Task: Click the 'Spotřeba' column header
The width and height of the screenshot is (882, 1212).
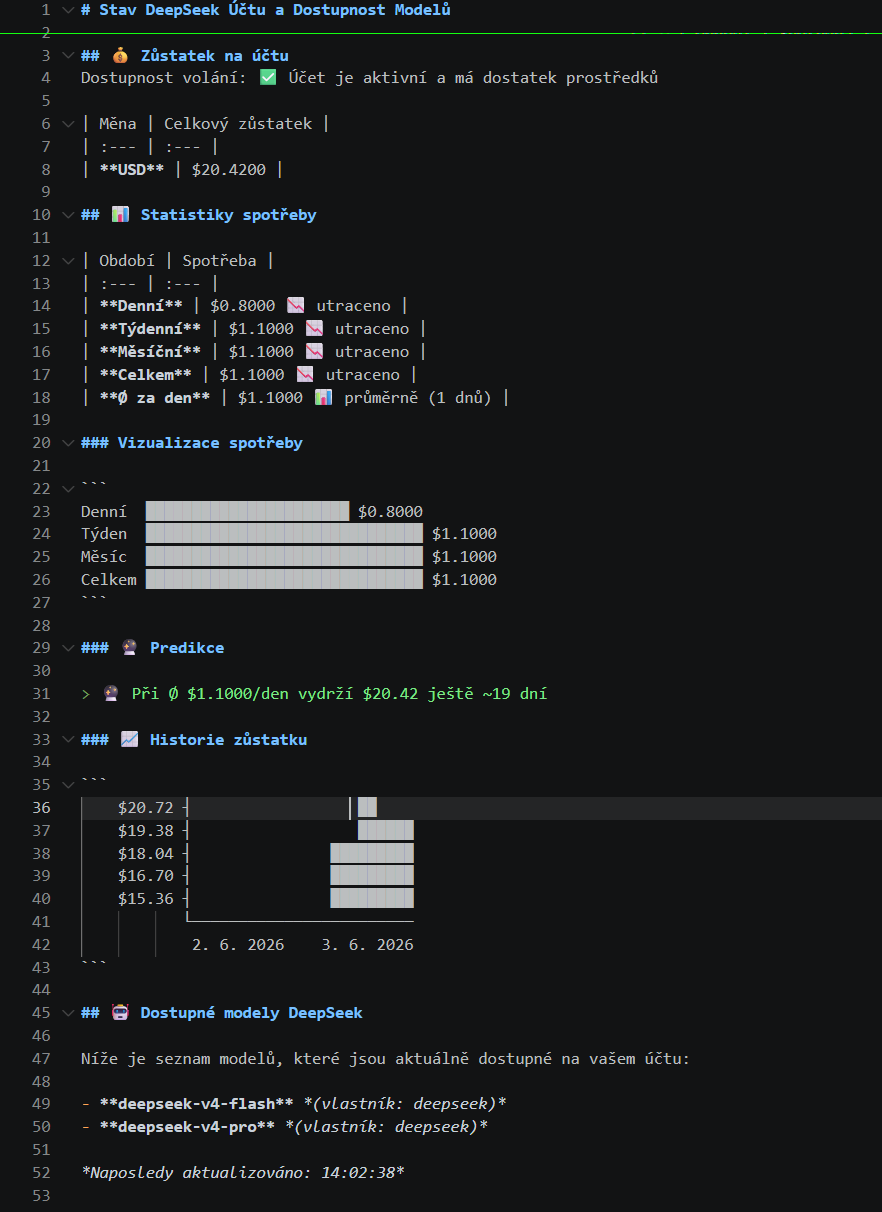Action: [219, 261]
